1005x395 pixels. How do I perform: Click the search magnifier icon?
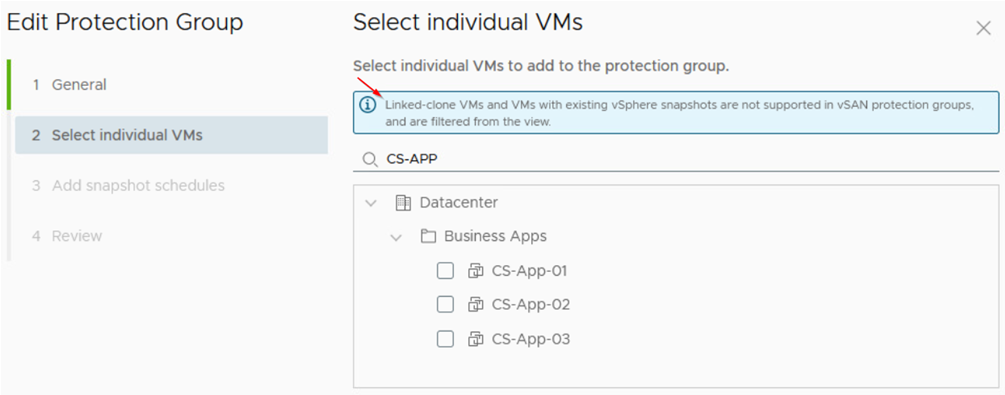click(x=370, y=160)
